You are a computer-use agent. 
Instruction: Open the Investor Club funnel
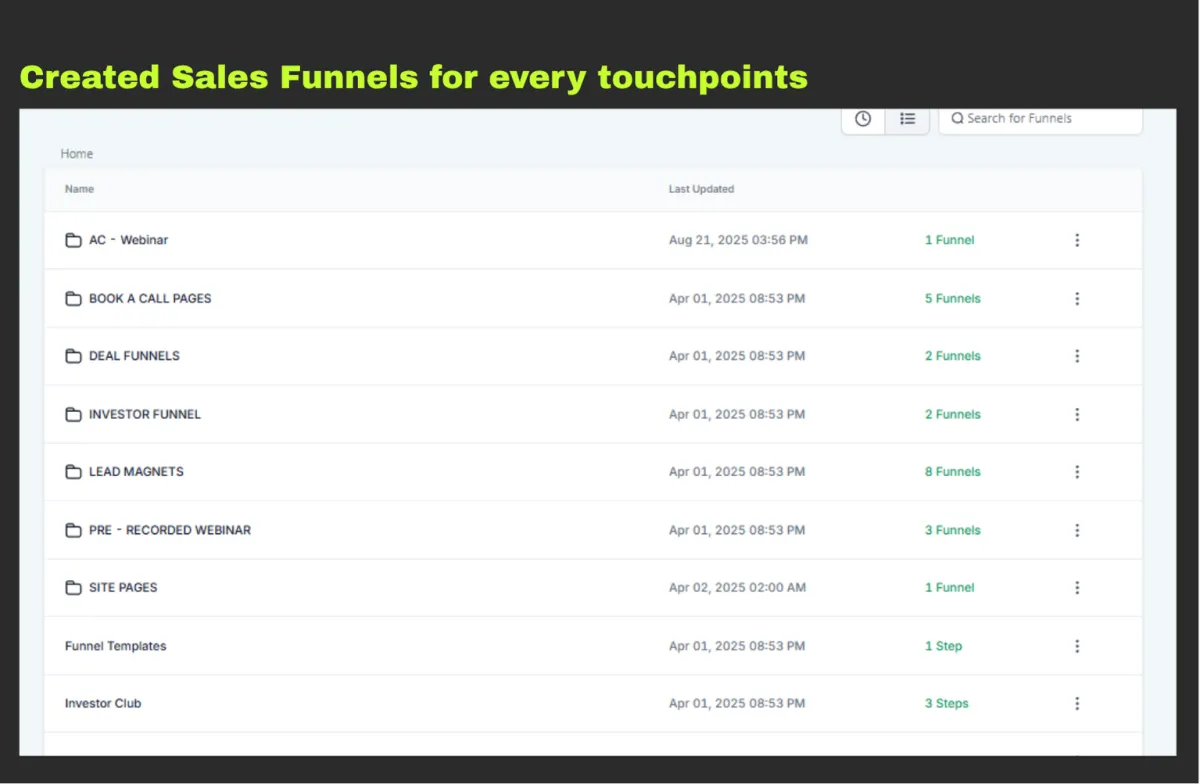103,703
